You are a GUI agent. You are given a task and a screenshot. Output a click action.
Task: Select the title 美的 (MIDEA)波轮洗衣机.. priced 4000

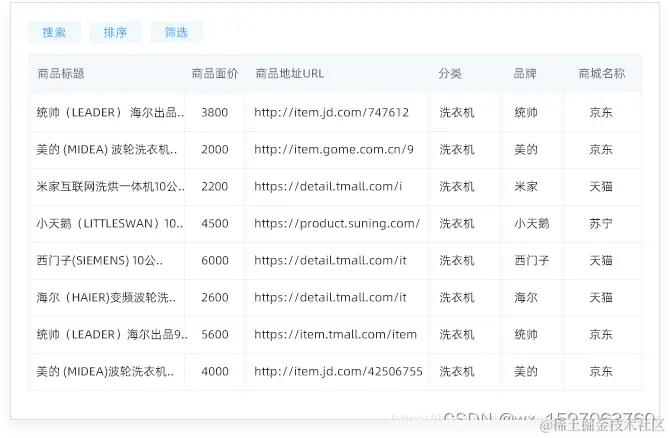point(105,371)
